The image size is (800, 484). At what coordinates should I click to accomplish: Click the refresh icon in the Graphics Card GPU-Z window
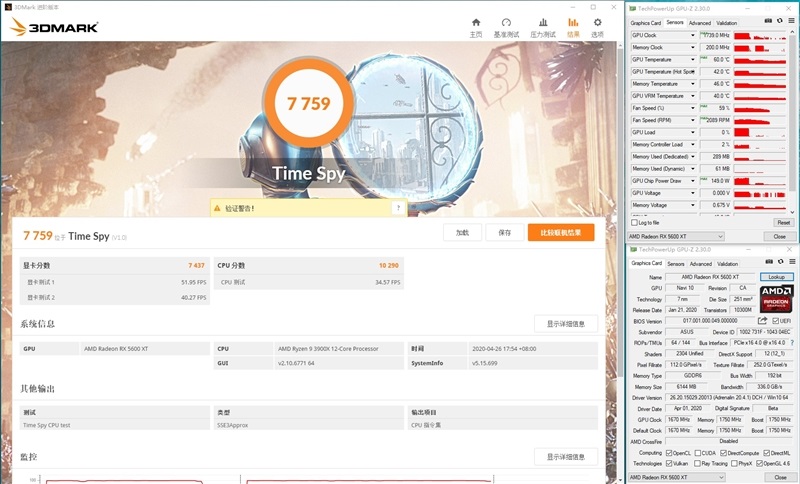point(781,262)
